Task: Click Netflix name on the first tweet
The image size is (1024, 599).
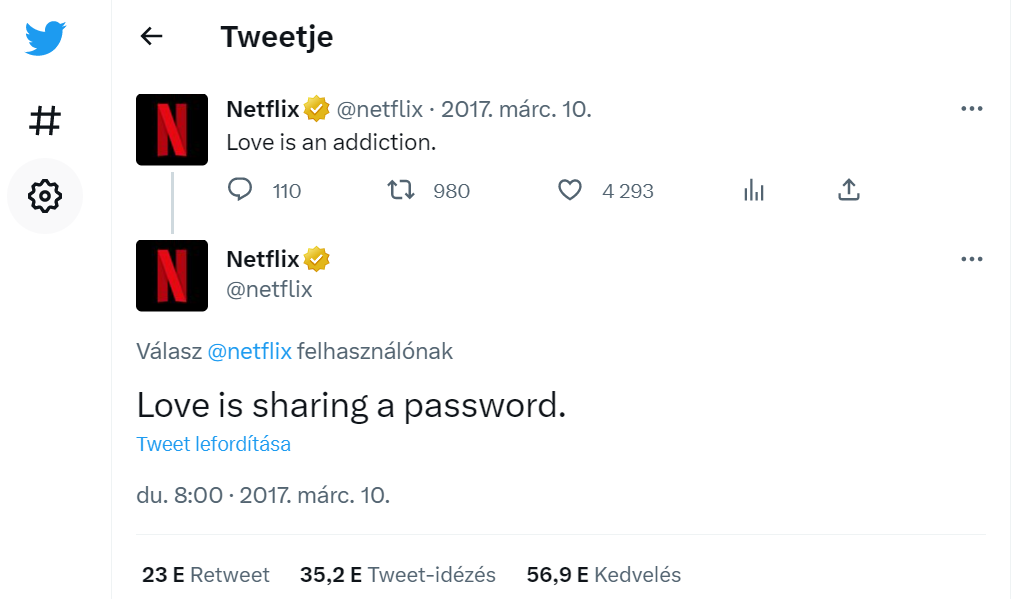Action: [x=263, y=109]
